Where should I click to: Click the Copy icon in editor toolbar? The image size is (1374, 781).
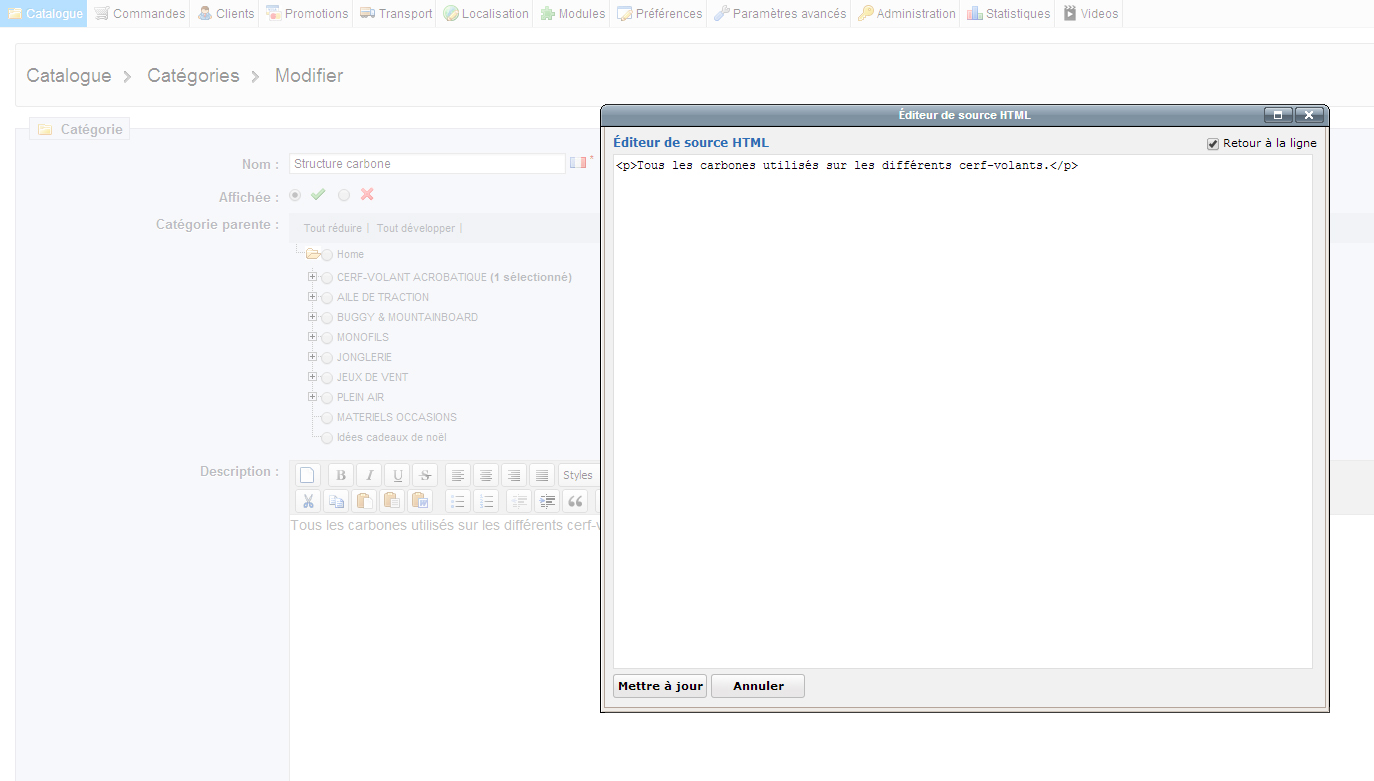click(336, 501)
